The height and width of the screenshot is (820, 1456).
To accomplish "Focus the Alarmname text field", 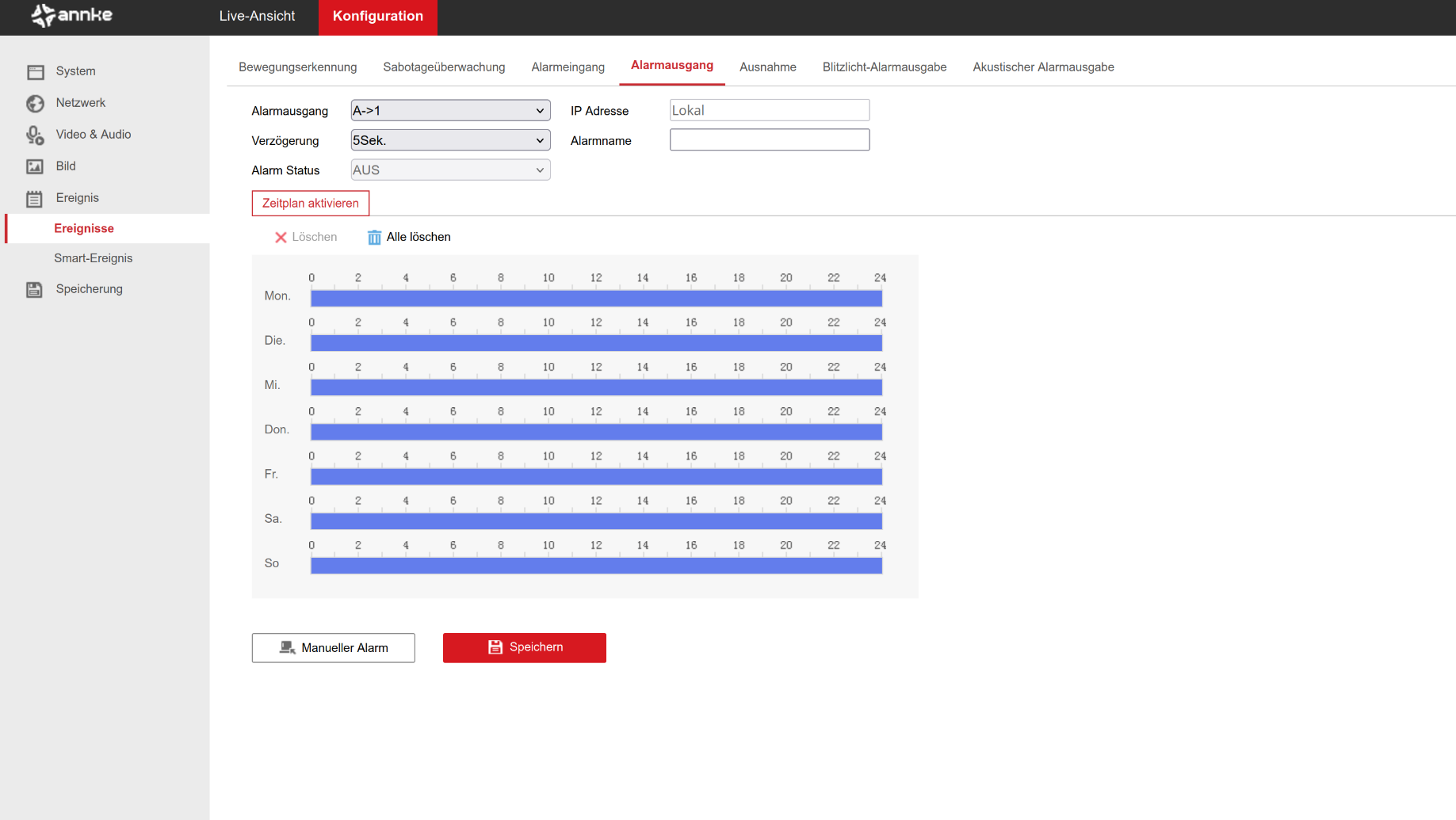I will point(769,140).
